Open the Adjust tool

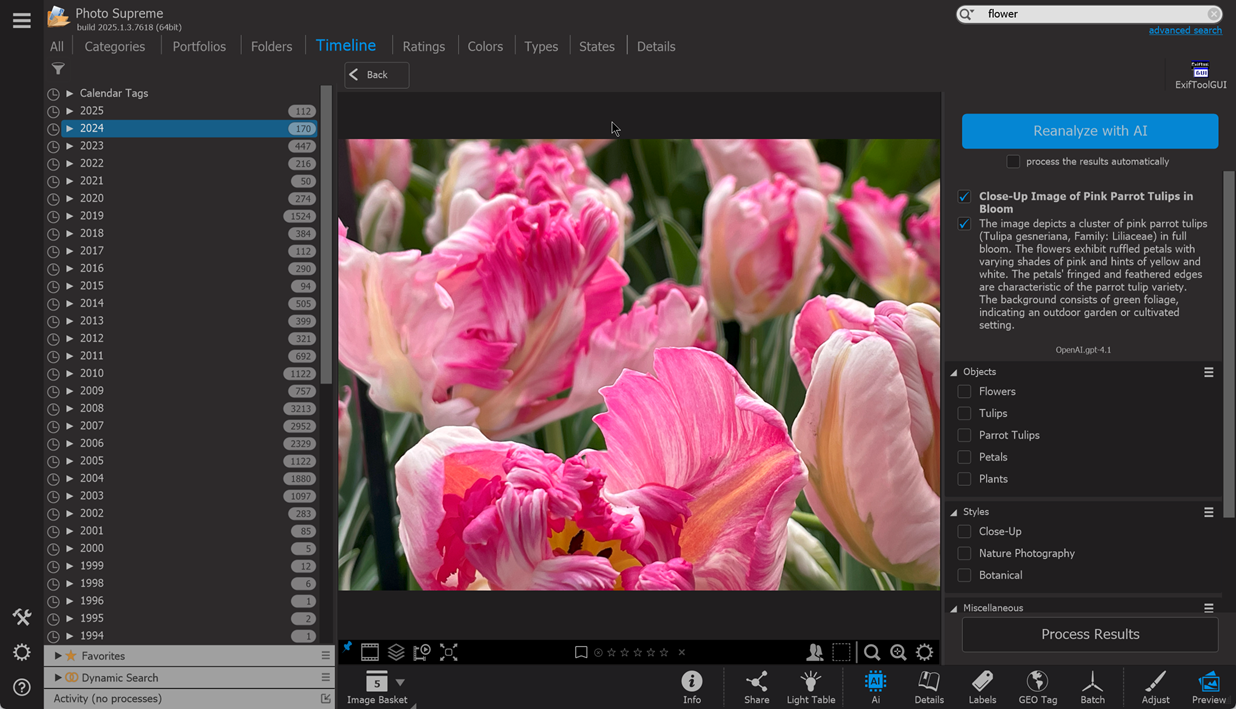pyautogui.click(x=1155, y=687)
